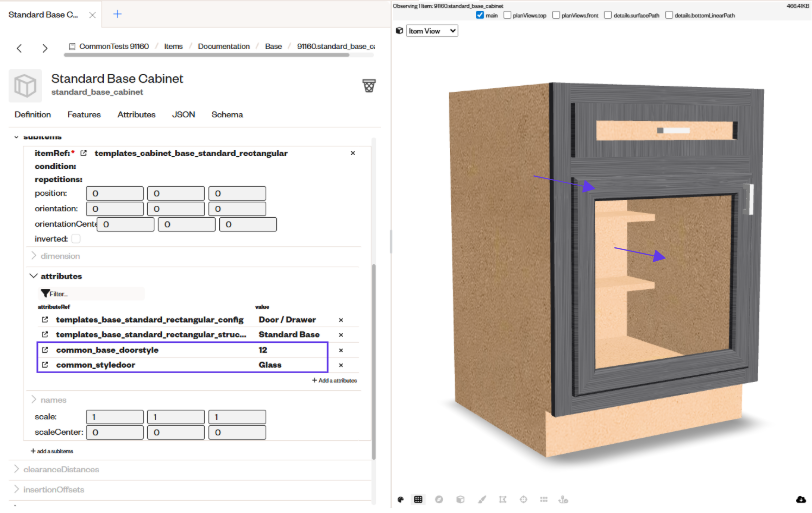
Task: Switch to the JSON tab
Action: click(183, 114)
